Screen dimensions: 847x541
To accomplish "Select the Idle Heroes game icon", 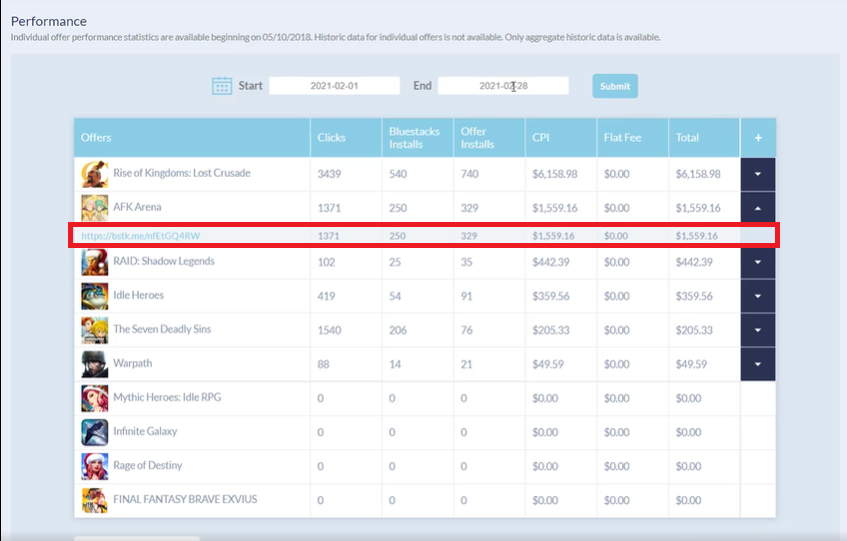I will click(95, 296).
